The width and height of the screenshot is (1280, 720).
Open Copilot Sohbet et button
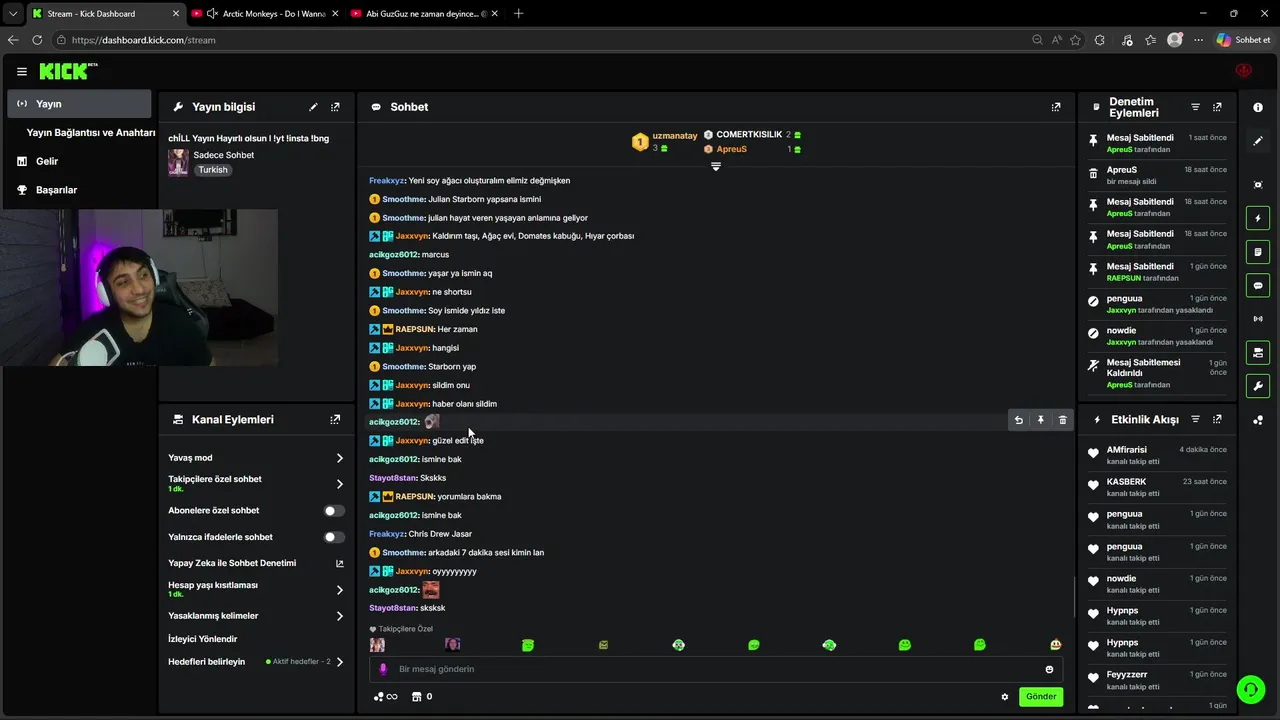[1243, 40]
